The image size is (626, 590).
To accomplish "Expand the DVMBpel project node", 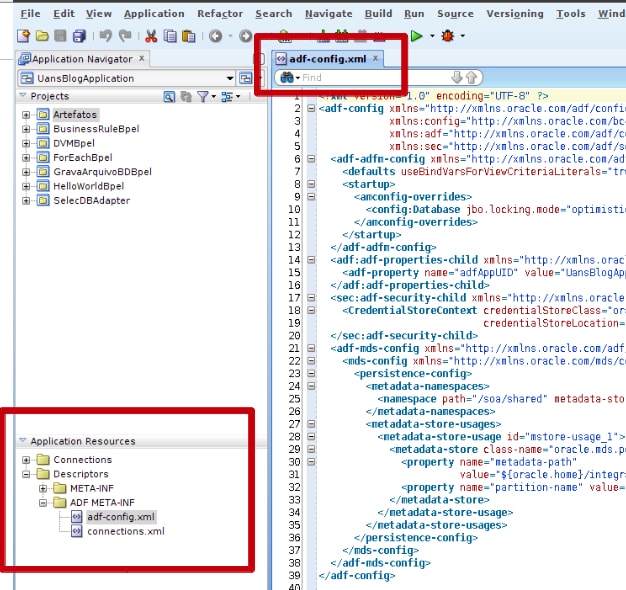I will pos(26,143).
